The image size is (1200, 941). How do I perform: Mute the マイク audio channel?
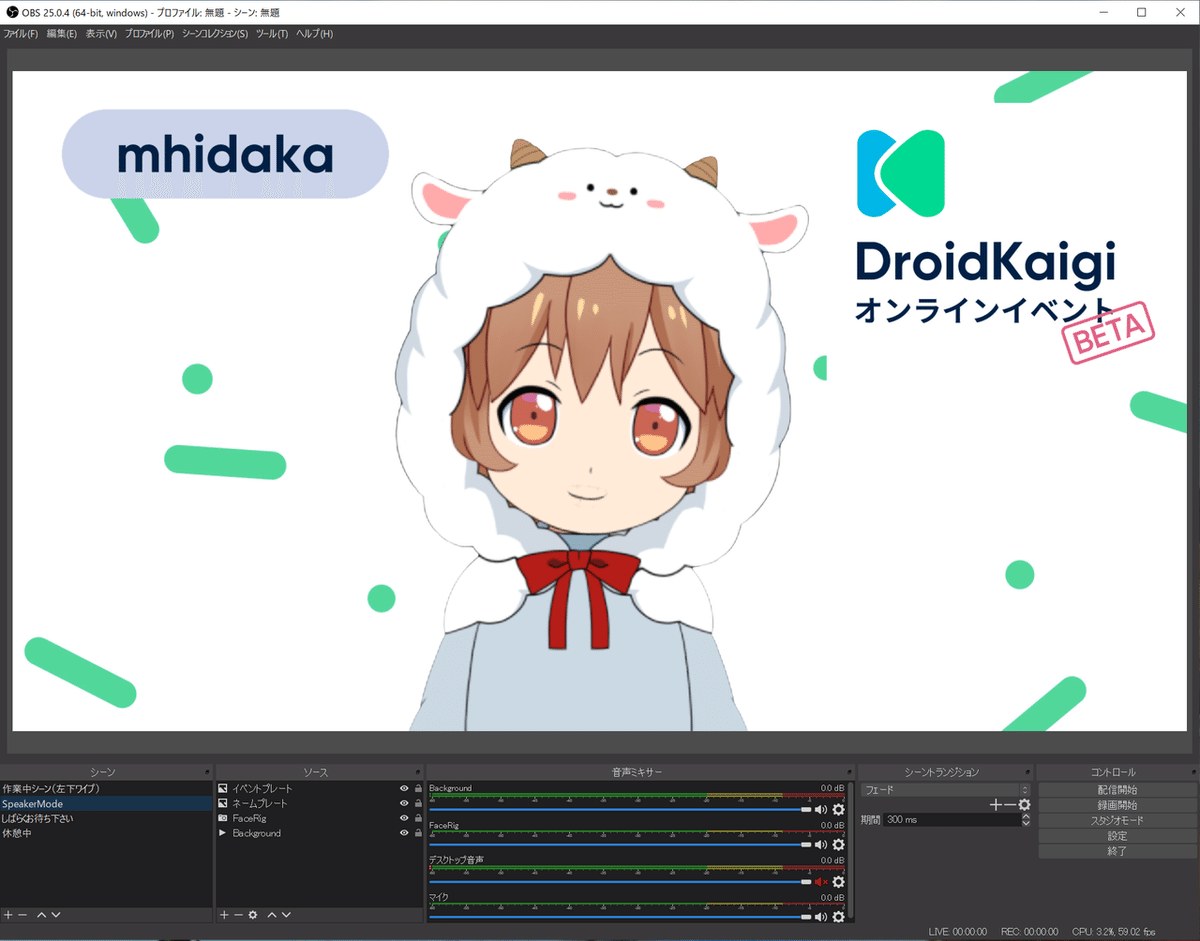[821, 916]
